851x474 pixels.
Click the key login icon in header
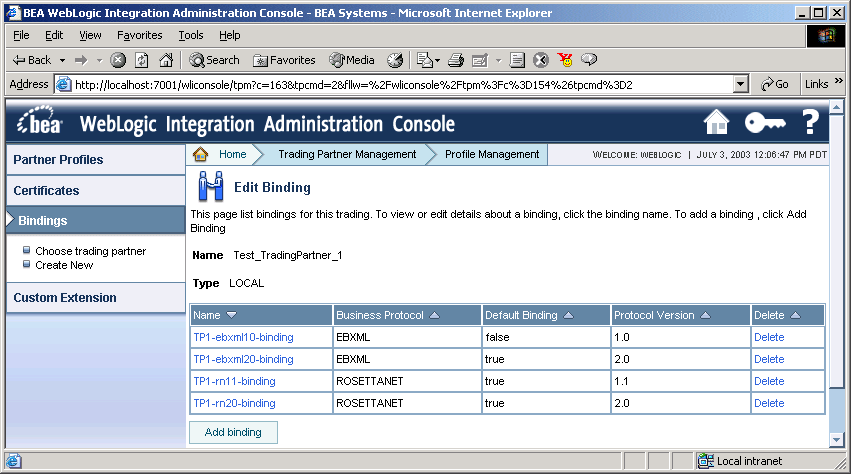[765, 123]
